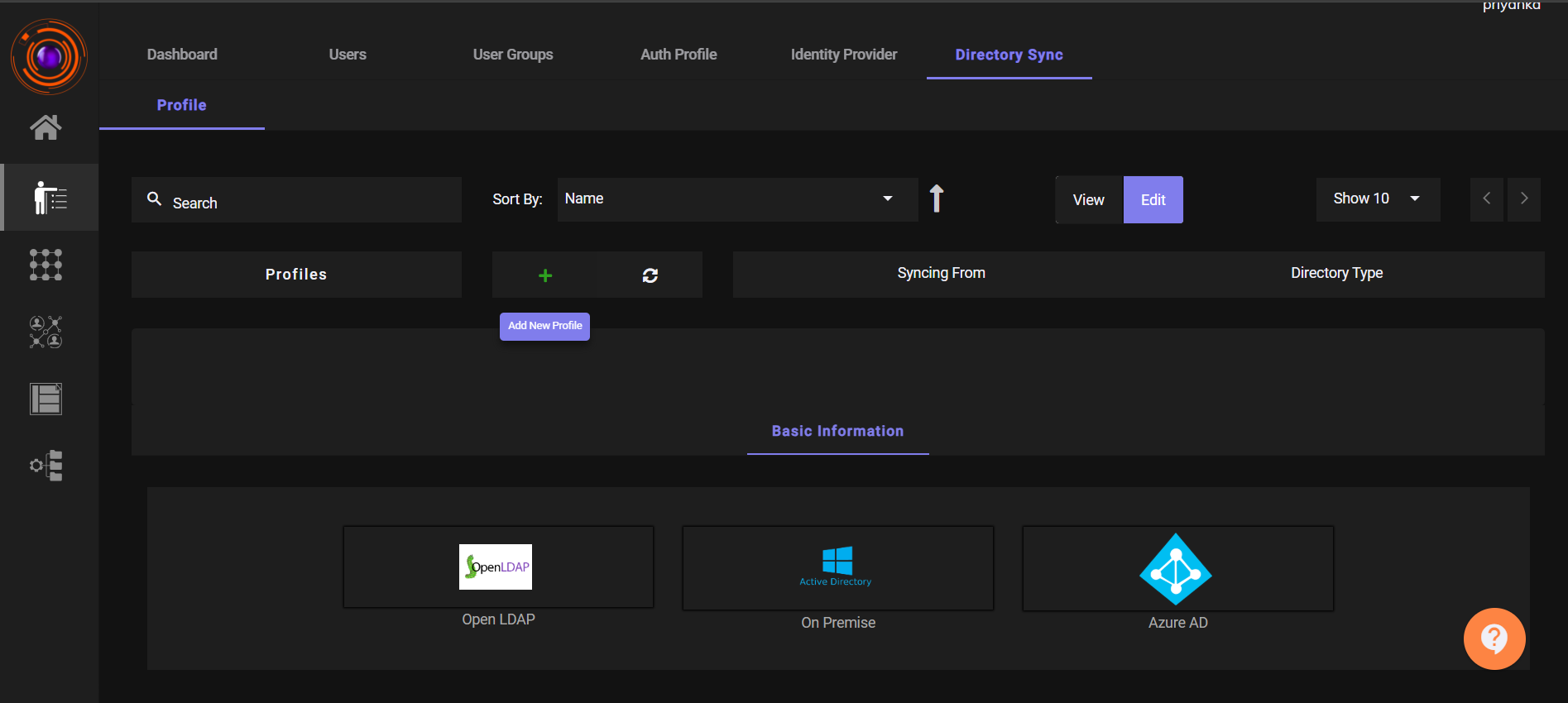Open the applications grid sidebar icon
The image size is (1568, 703).
tap(46, 265)
